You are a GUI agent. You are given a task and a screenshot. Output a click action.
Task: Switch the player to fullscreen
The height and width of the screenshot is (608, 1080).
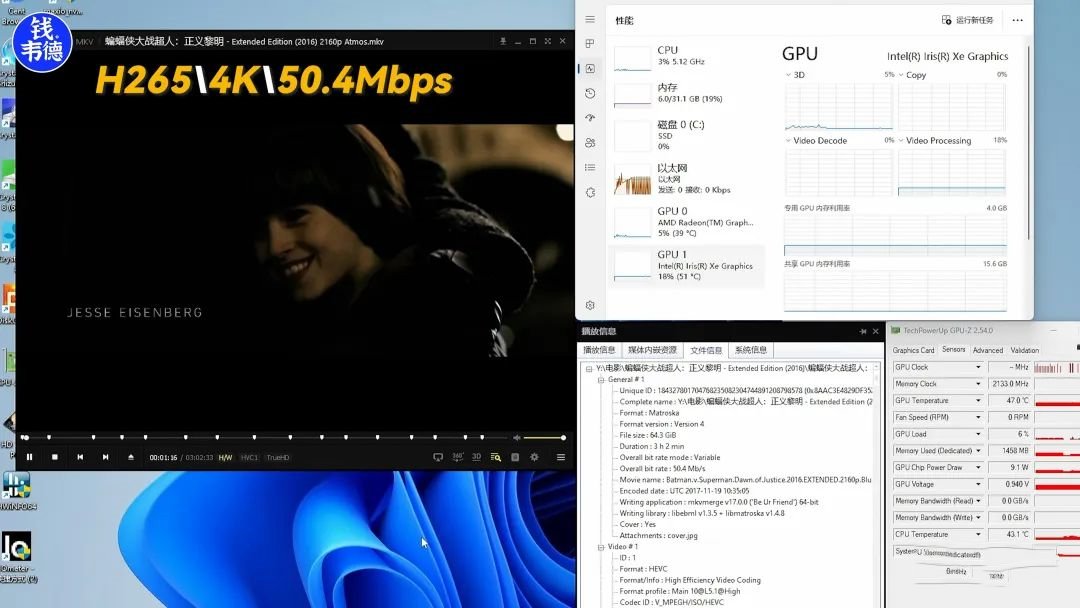pos(548,41)
